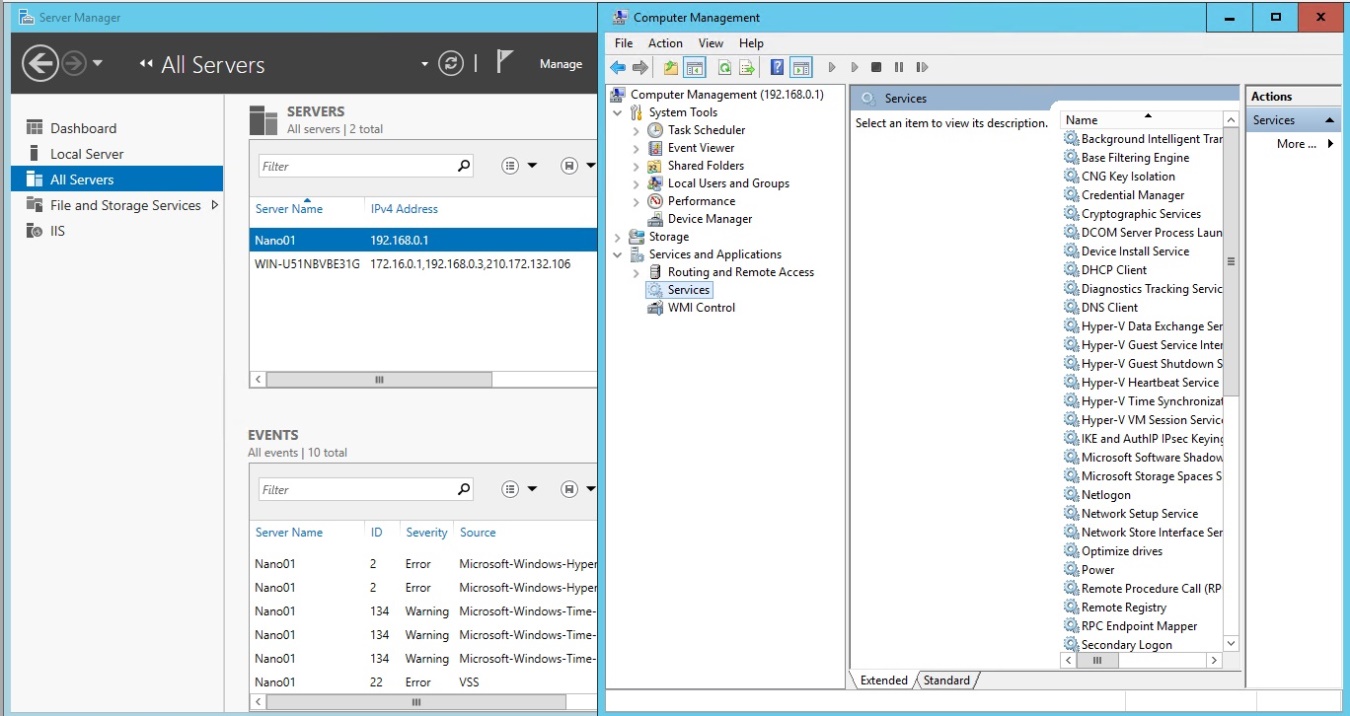Screen dimensions: 1350x716
Task: Click the services list vertical scrollbar thumb
Action: click(1231, 261)
